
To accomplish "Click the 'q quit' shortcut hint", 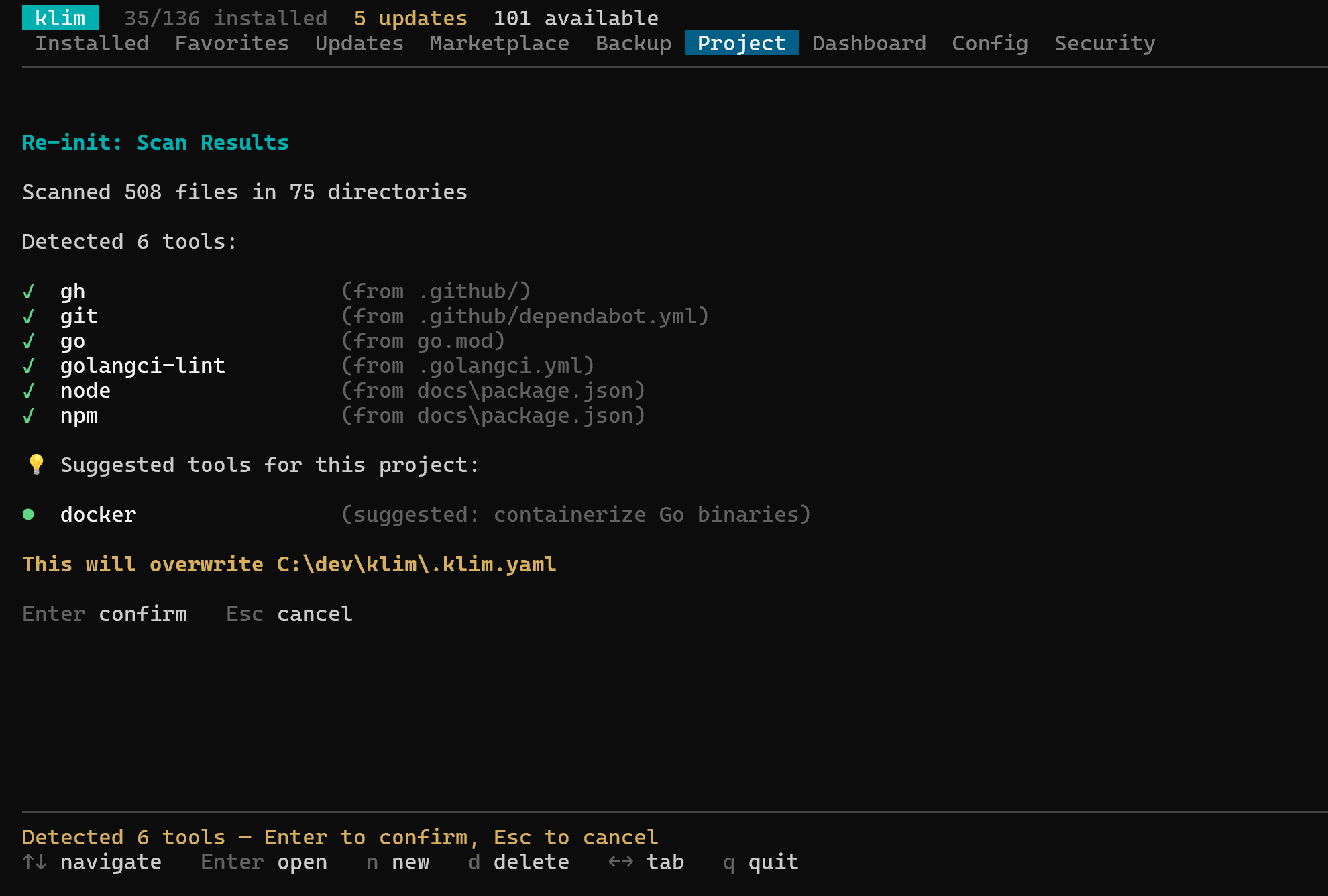I will [761, 862].
